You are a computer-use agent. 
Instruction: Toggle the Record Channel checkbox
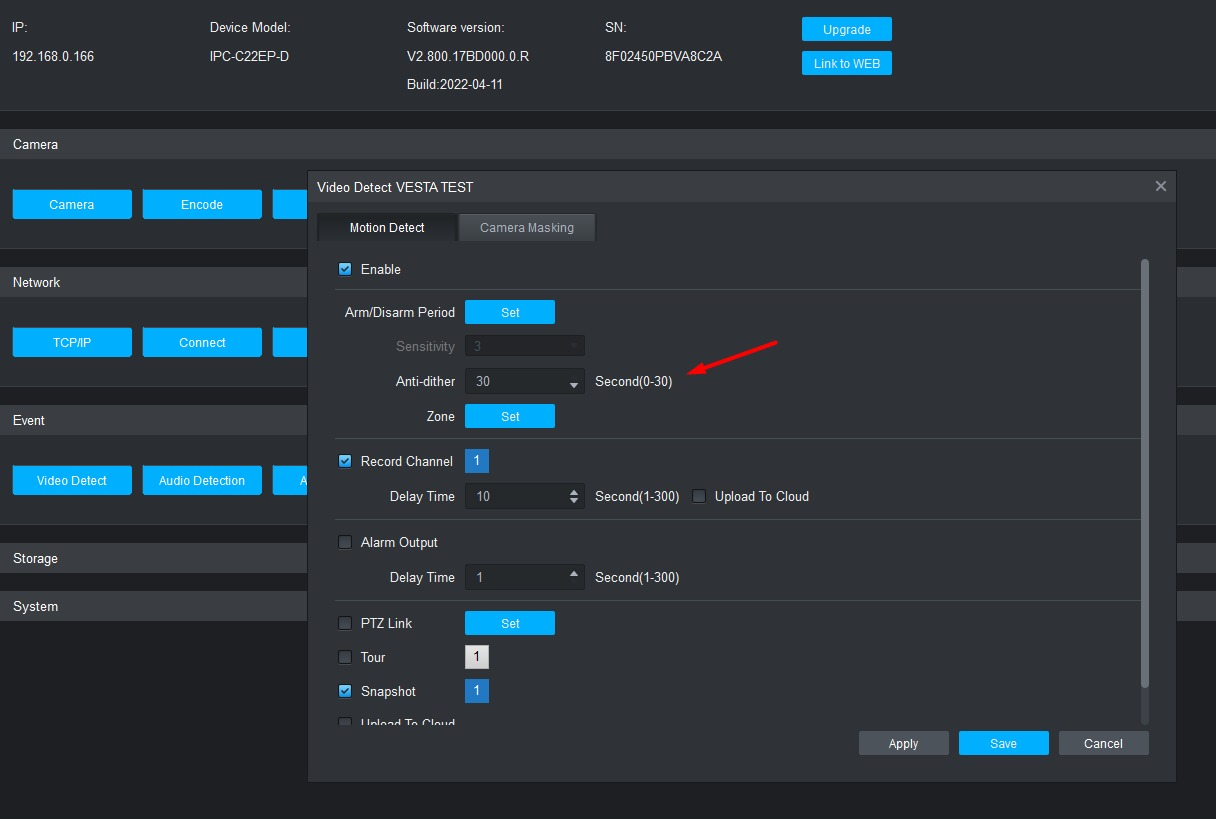pos(345,461)
